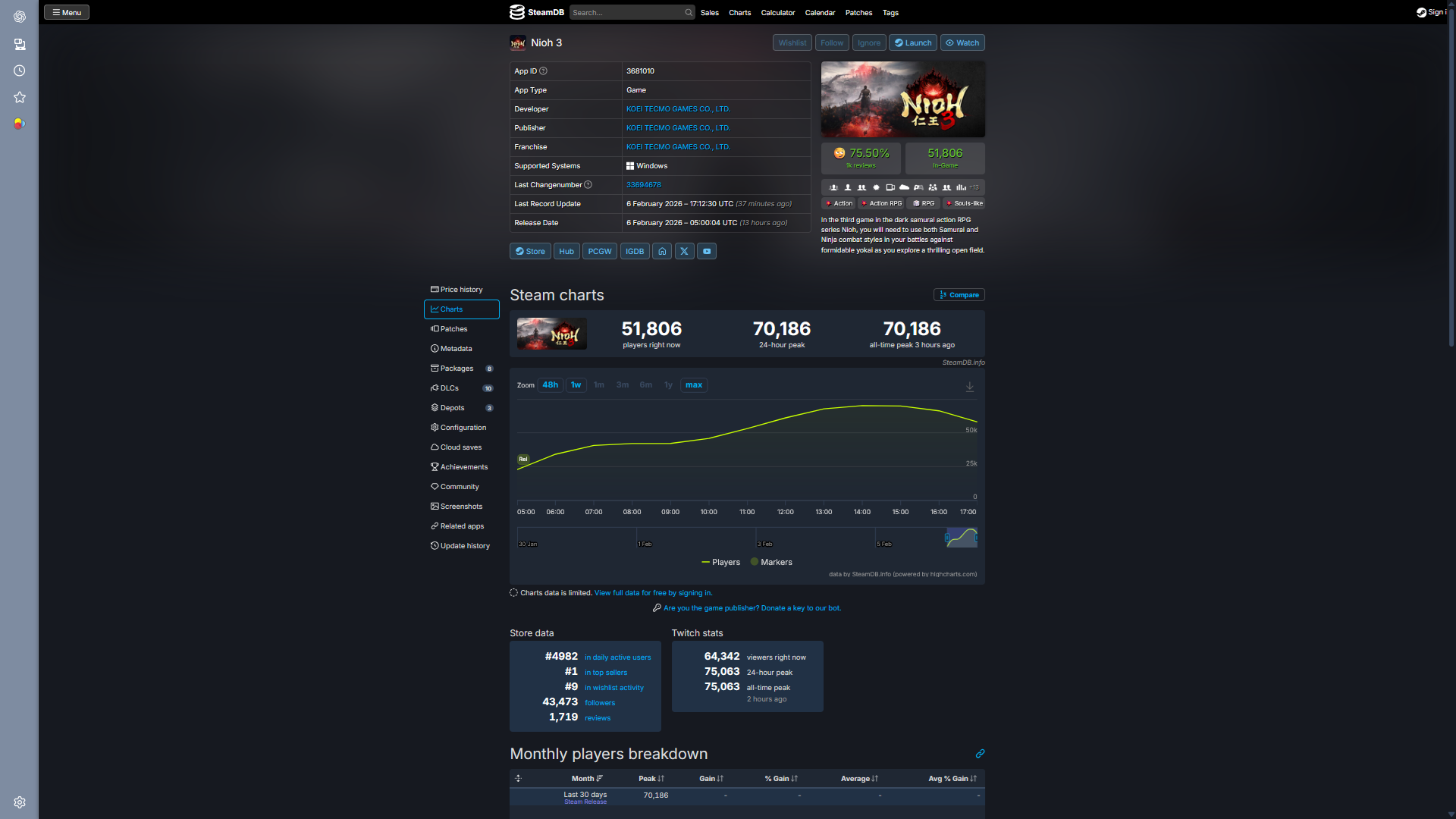1456x819 pixels.
Task: Click the star favorites icon in sidebar
Action: [20, 97]
